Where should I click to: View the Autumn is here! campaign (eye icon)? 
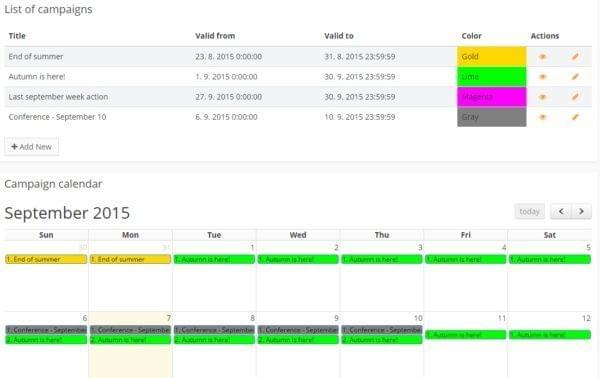pyautogui.click(x=542, y=77)
